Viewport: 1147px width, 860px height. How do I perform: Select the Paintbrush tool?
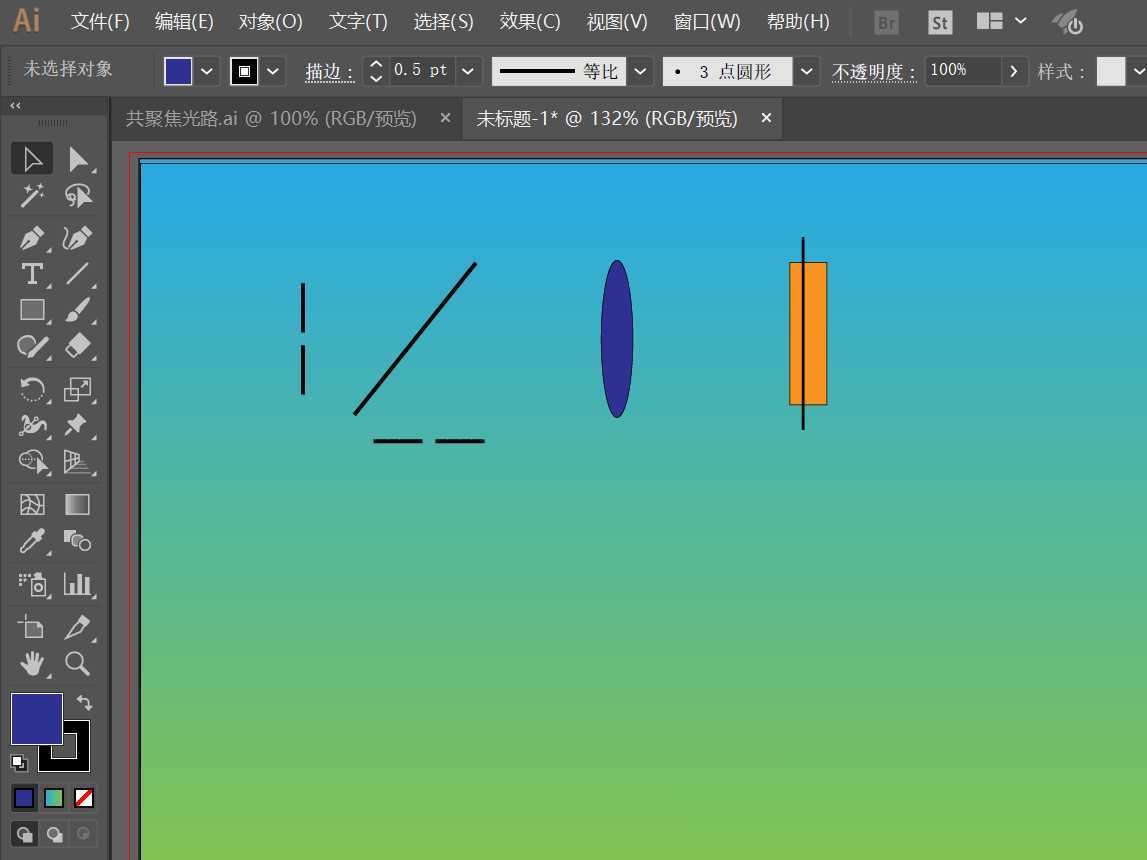77,310
